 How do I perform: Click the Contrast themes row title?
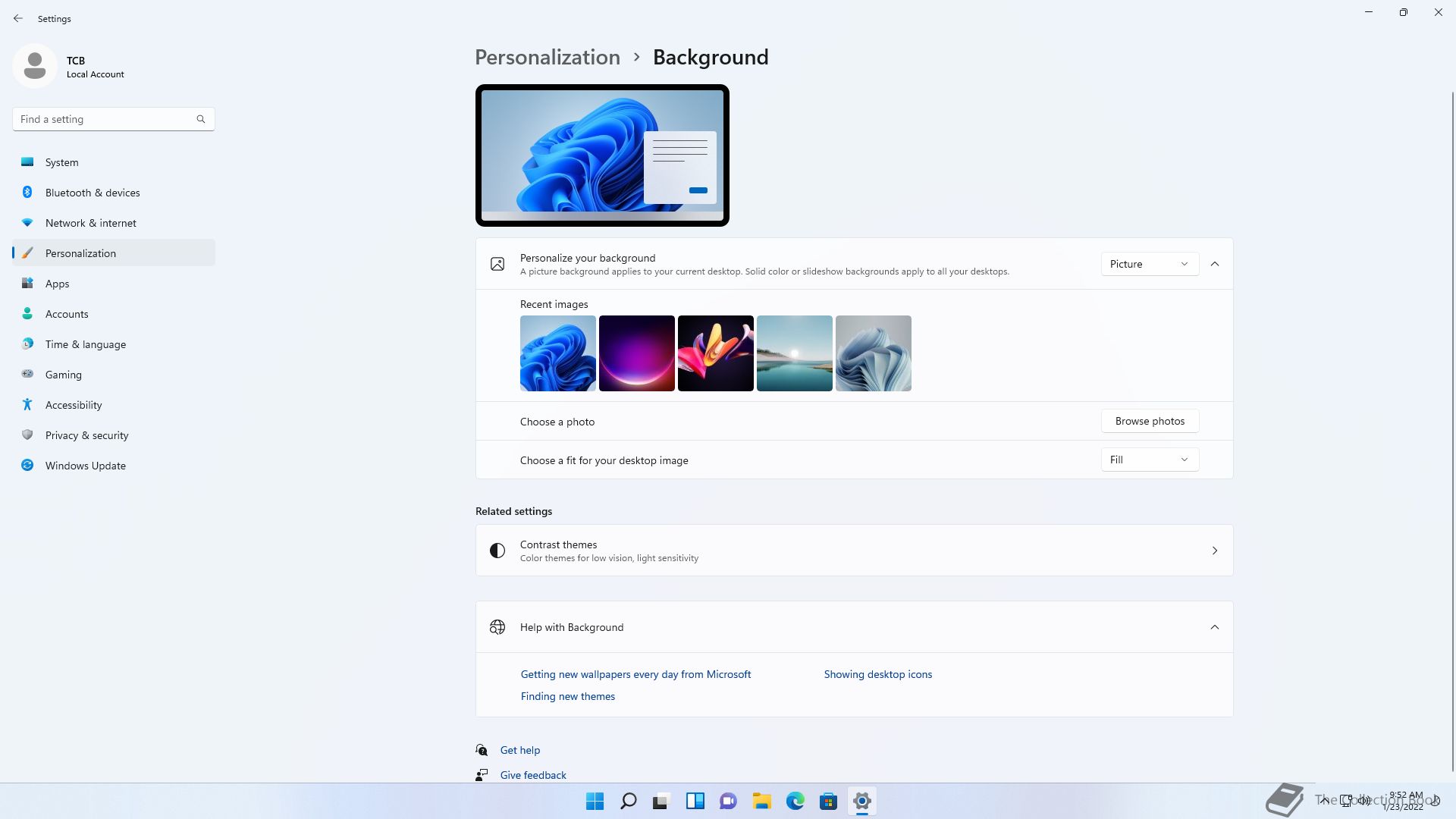pyautogui.click(x=558, y=544)
